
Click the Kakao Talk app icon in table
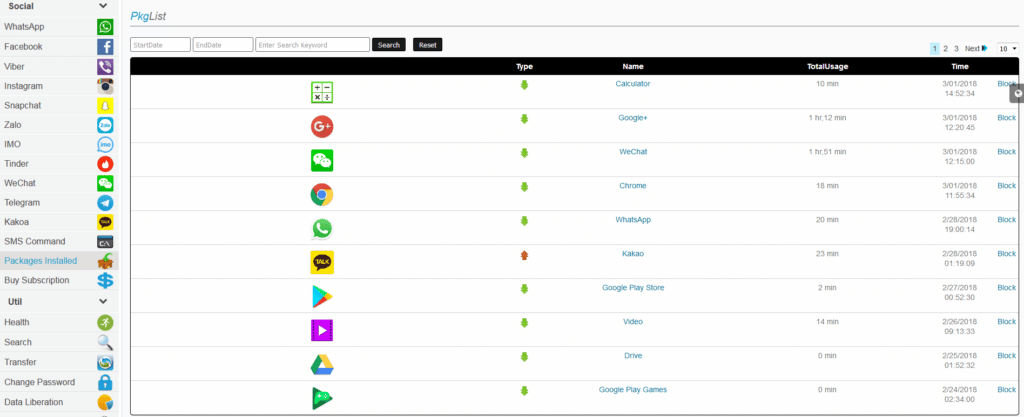322,262
